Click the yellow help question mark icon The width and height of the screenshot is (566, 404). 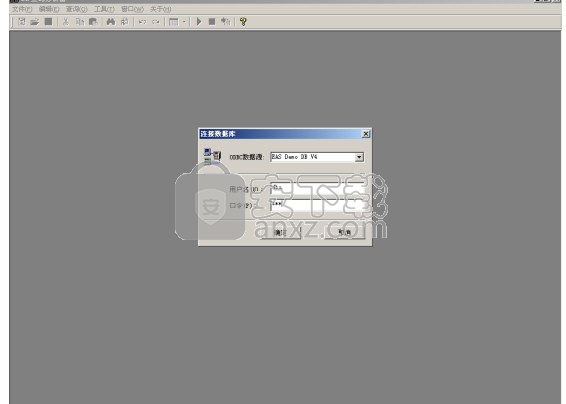click(243, 22)
